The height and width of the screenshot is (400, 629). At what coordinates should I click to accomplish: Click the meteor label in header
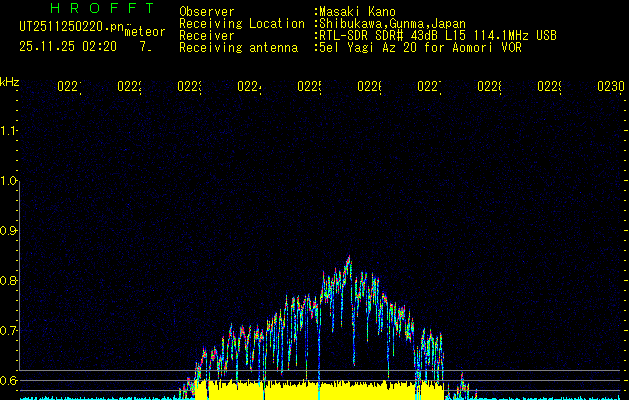[145, 32]
